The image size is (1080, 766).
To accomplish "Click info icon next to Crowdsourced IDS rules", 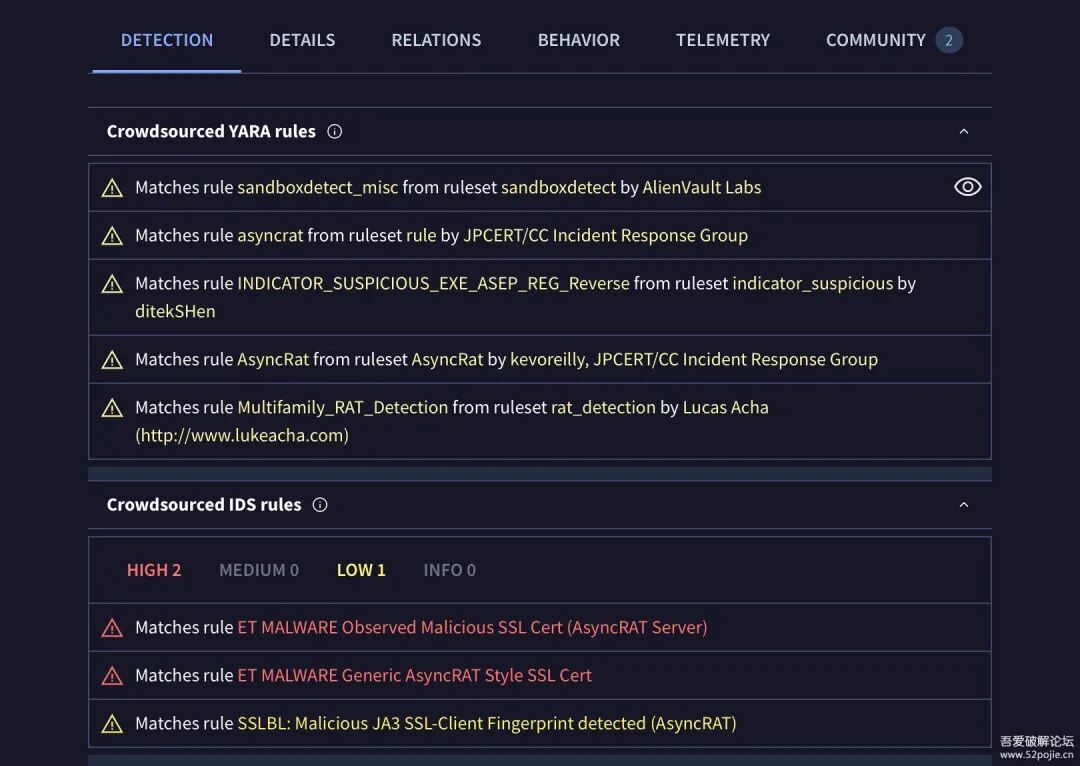I will click(320, 505).
